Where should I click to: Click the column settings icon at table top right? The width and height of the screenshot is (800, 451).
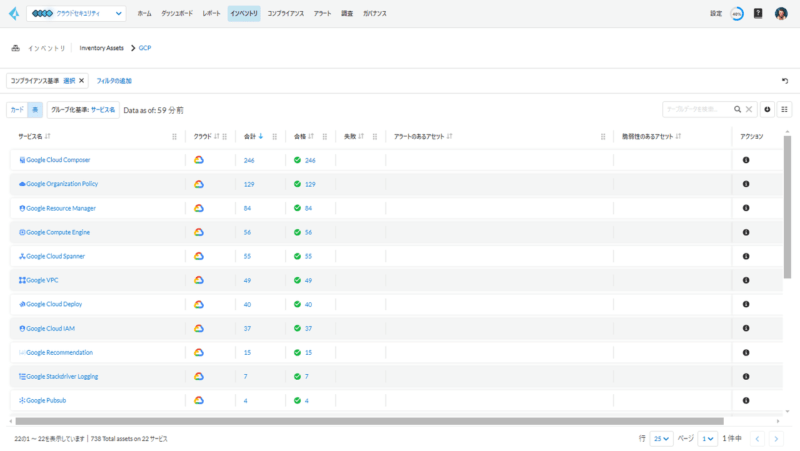pos(784,109)
